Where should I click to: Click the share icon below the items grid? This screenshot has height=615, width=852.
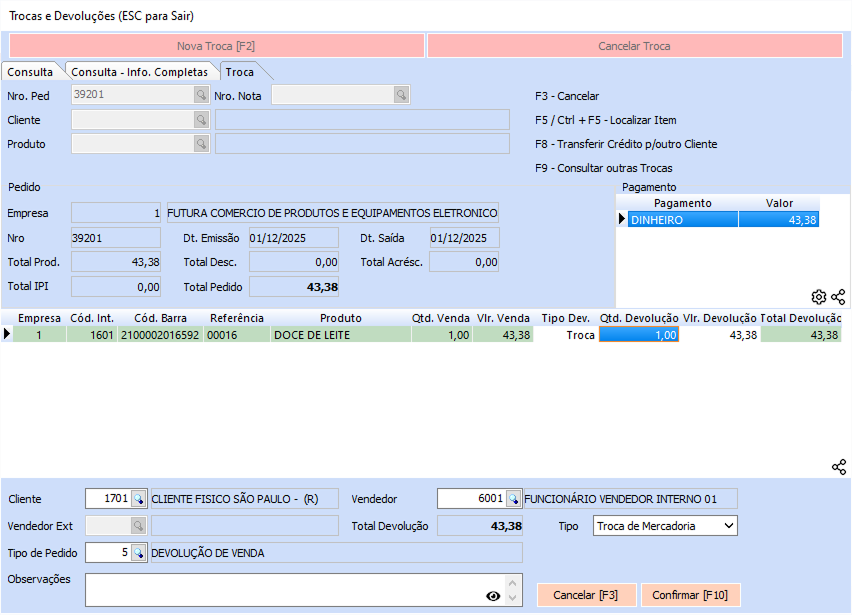coord(838,467)
